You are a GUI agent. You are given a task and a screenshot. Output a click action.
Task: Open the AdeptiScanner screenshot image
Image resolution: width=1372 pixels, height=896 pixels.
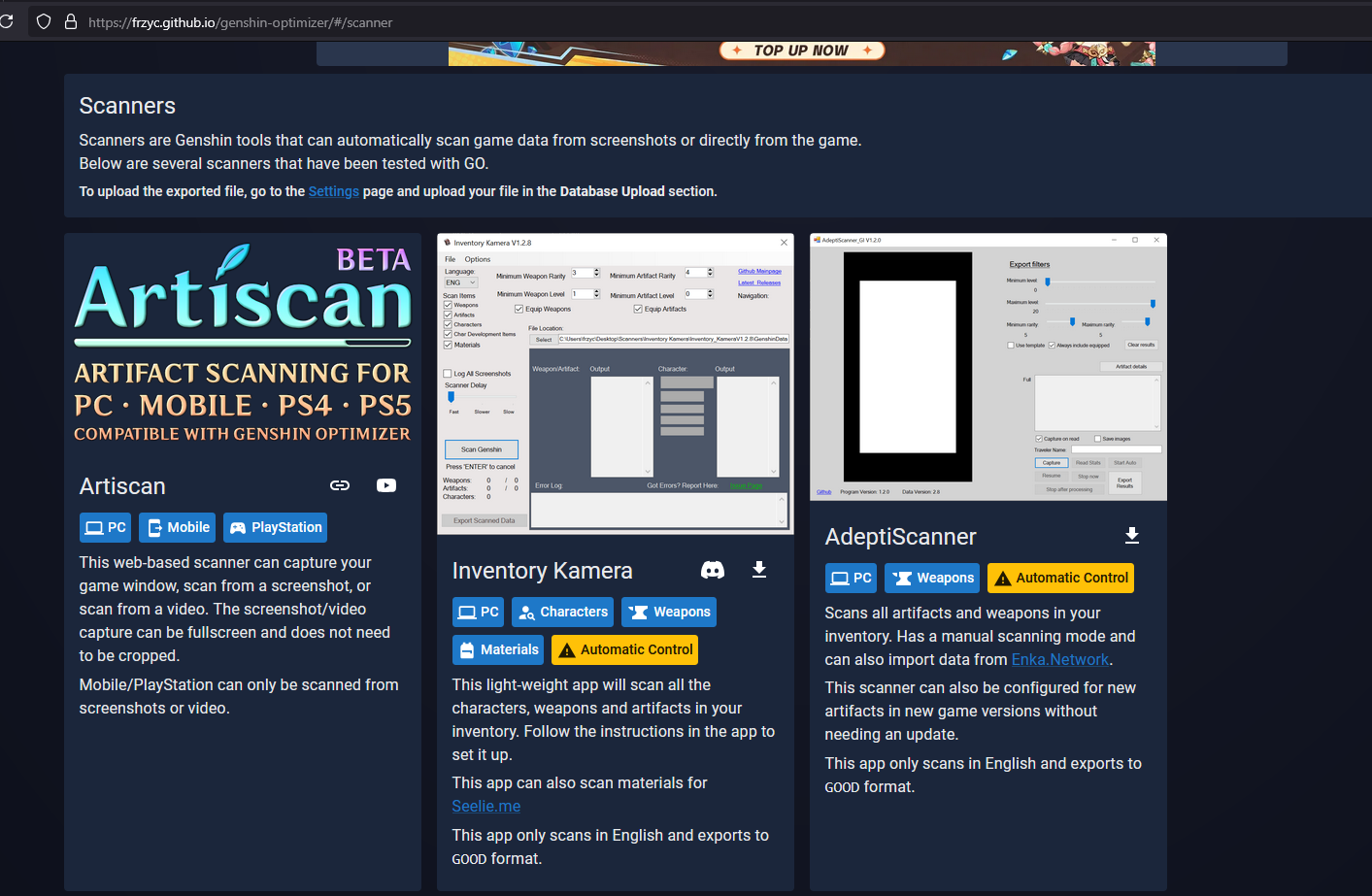point(988,367)
